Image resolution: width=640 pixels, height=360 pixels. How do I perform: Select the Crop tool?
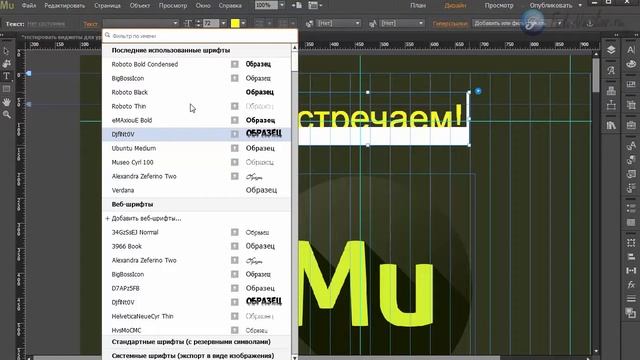tap(7, 64)
